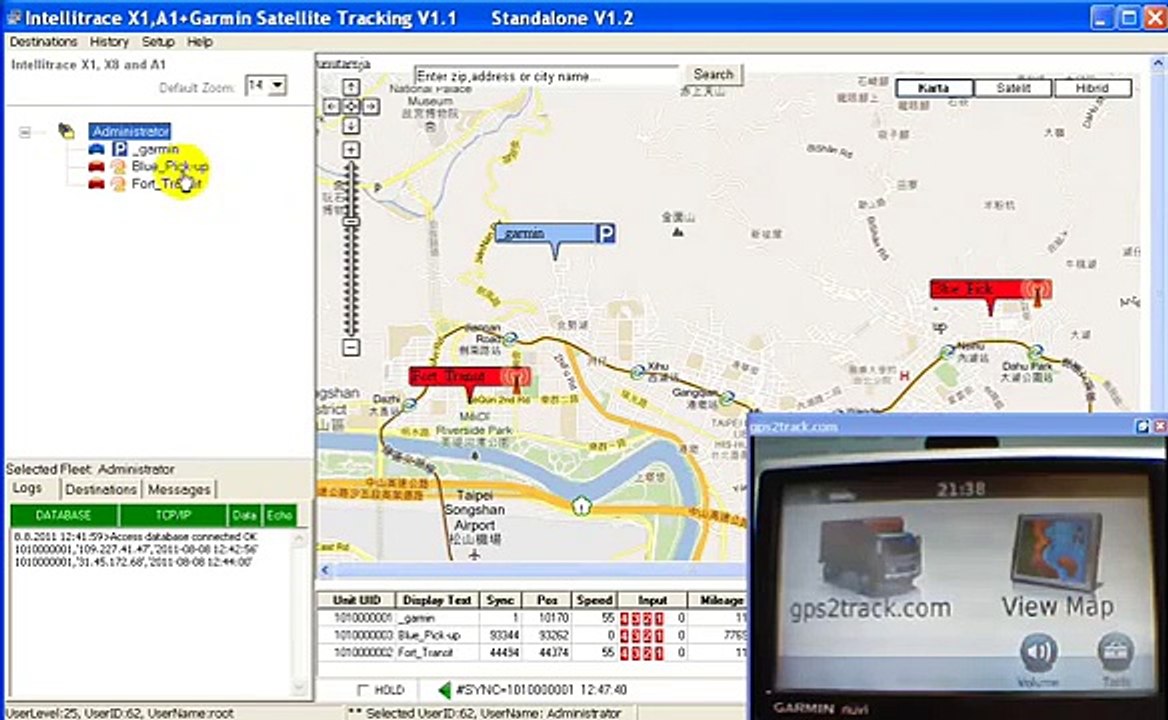Open the Destinations menu

click(43, 42)
